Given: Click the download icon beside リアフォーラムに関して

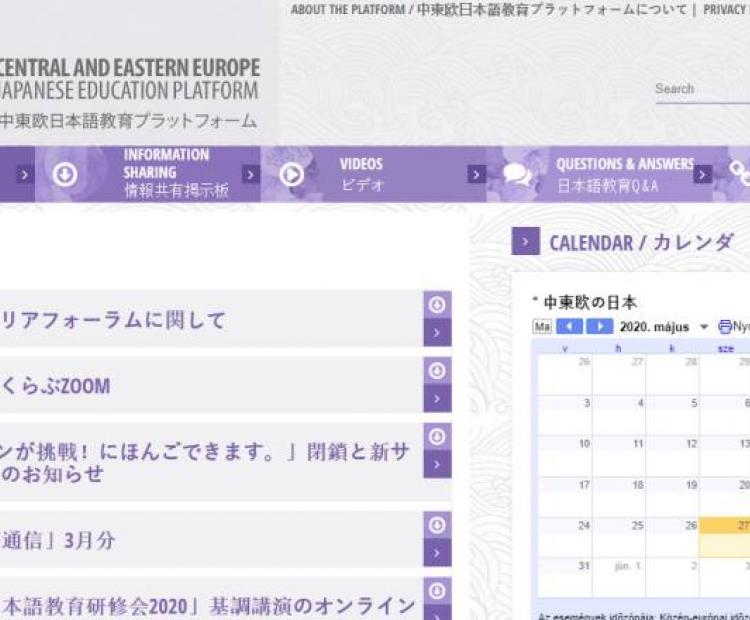Looking at the screenshot, I should point(437,306).
